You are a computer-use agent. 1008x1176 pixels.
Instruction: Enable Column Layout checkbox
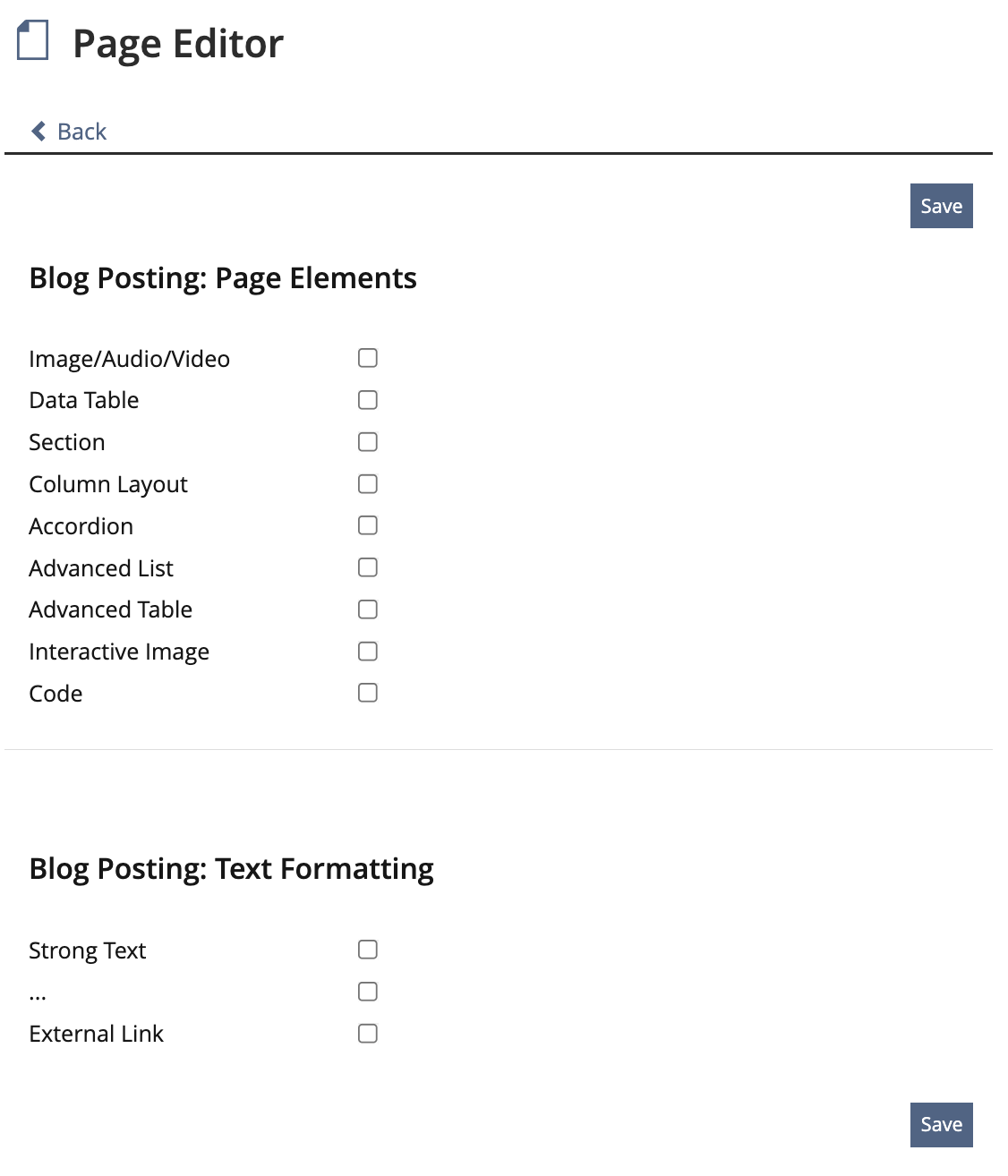[x=368, y=484]
